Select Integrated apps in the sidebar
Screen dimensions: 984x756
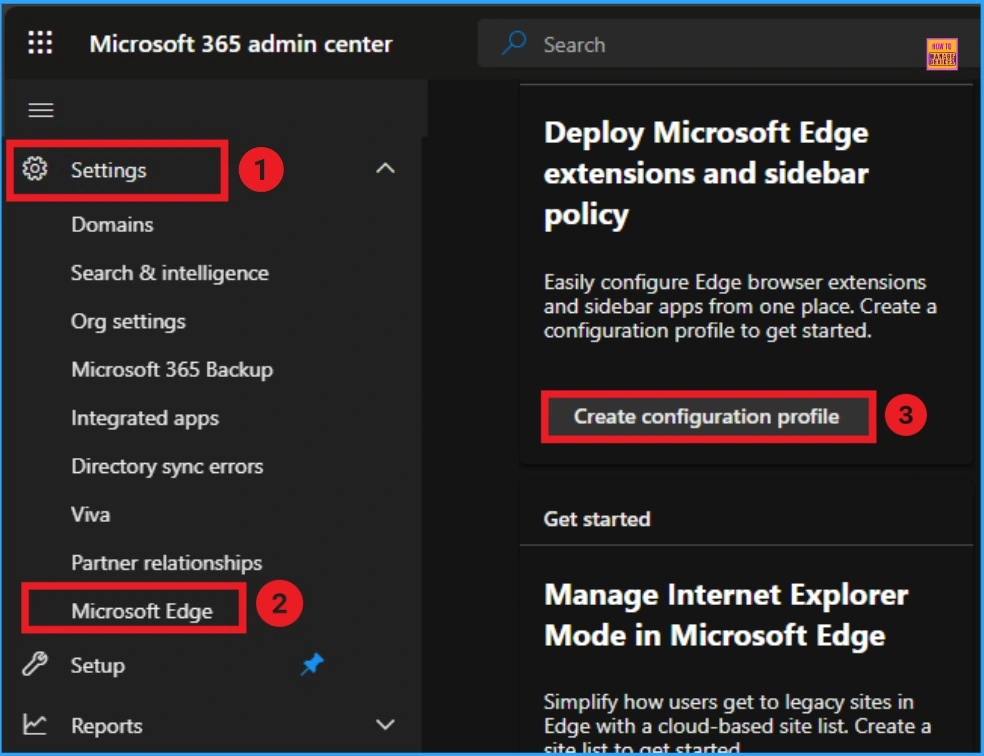tap(145, 418)
